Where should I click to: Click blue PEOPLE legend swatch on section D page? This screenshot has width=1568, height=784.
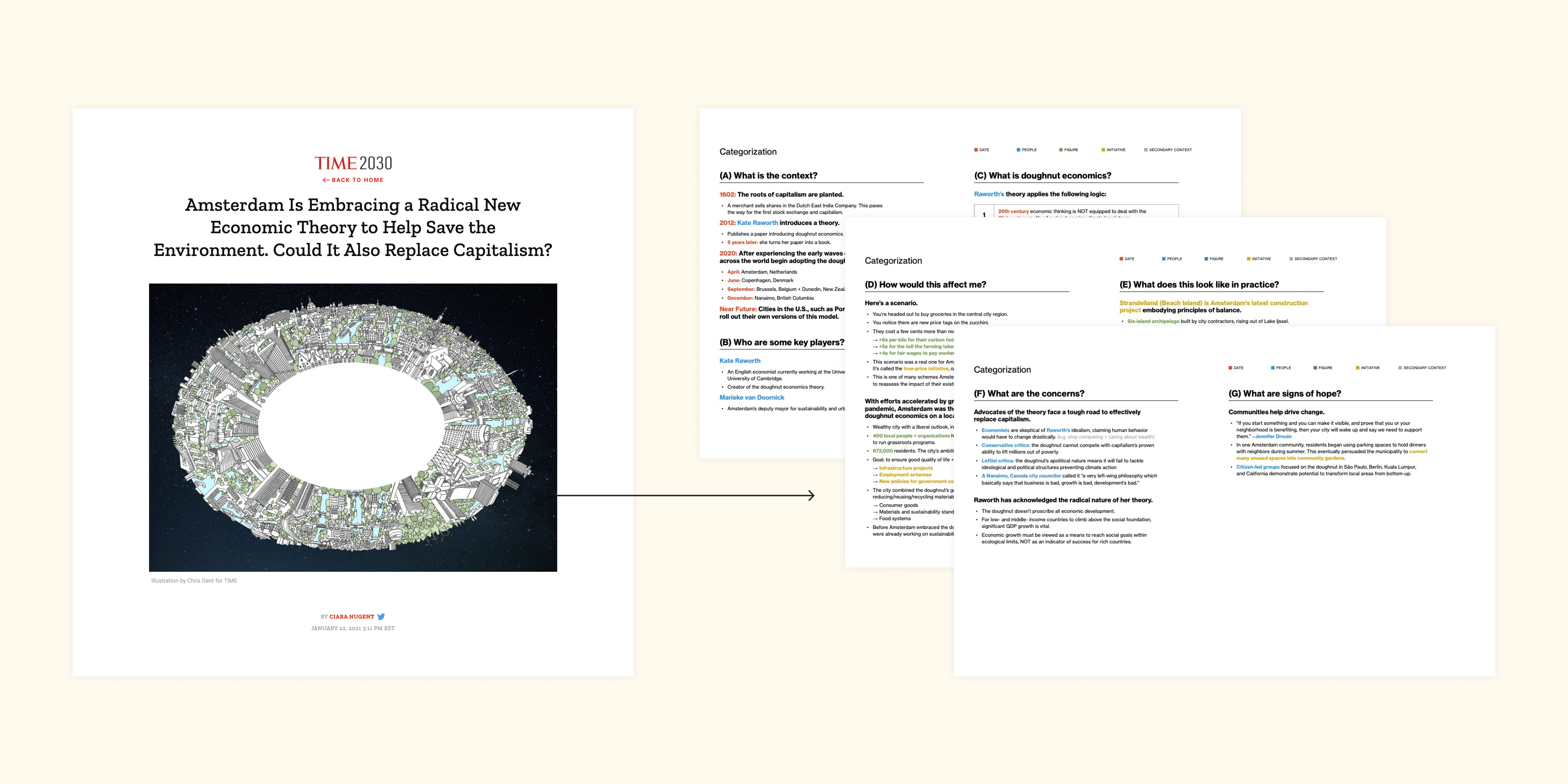click(x=1164, y=259)
